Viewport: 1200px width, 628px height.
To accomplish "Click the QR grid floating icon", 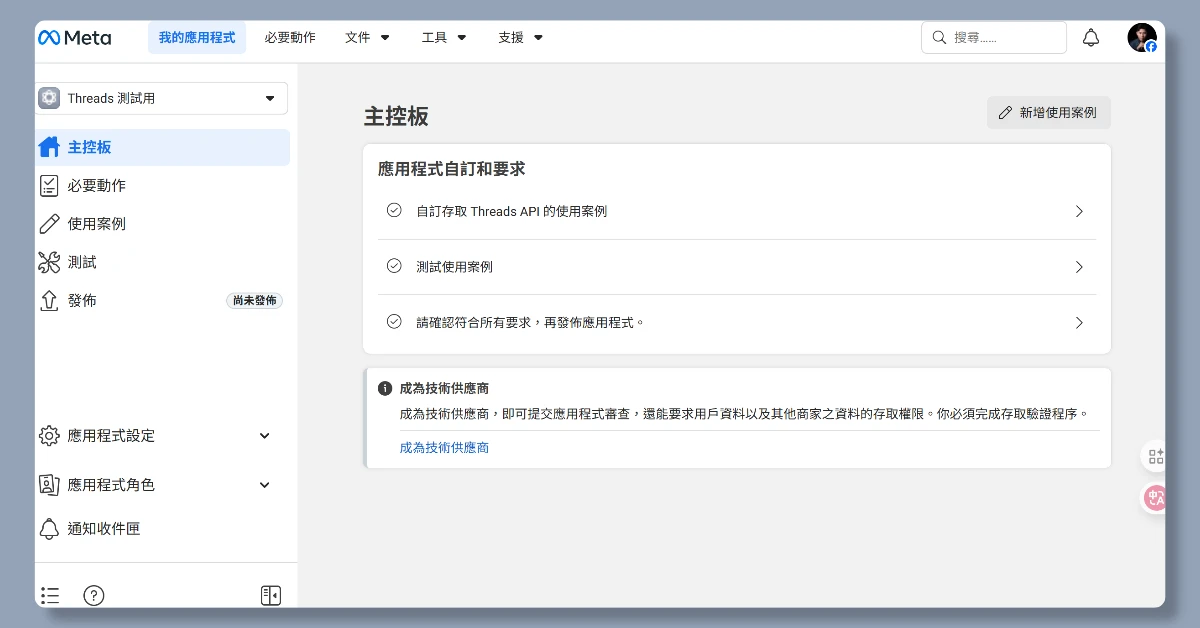I will (1156, 457).
